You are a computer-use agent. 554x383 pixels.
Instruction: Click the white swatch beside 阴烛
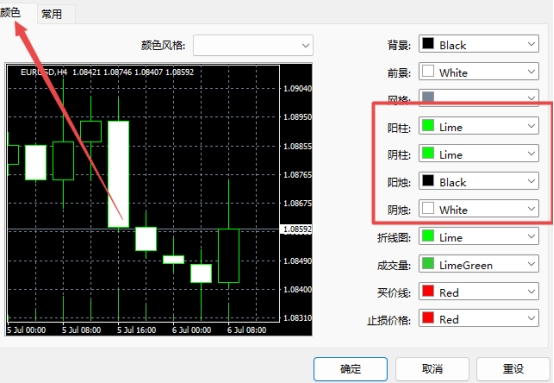pos(428,208)
